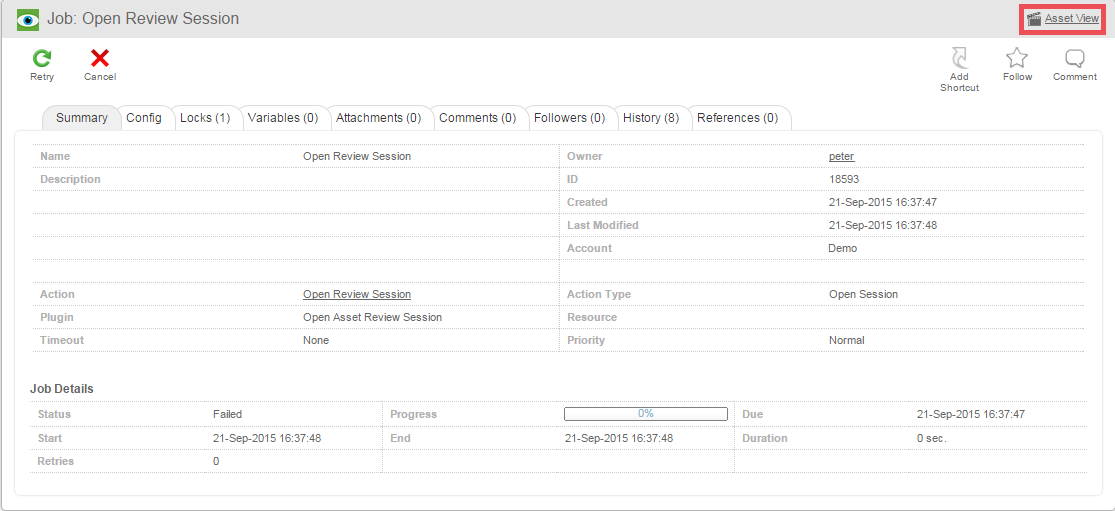
Task: Click the 0% progress bar
Action: click(x=645, y=414)
